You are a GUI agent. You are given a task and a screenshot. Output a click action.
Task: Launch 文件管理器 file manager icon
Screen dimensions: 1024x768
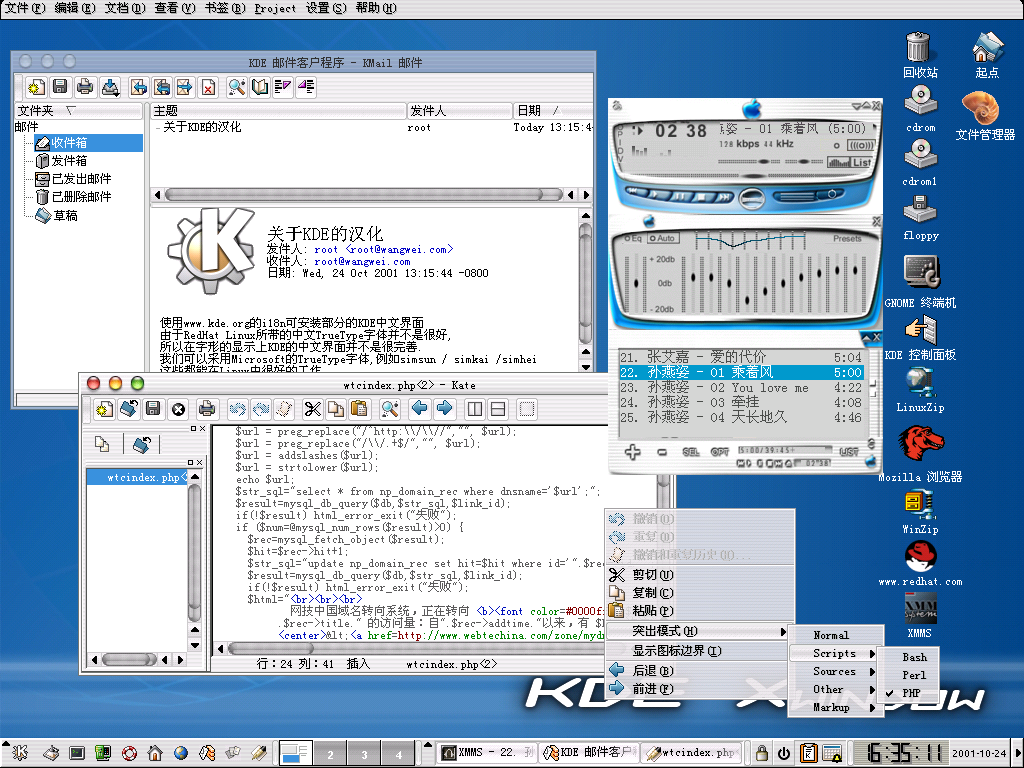pos(984,116)
